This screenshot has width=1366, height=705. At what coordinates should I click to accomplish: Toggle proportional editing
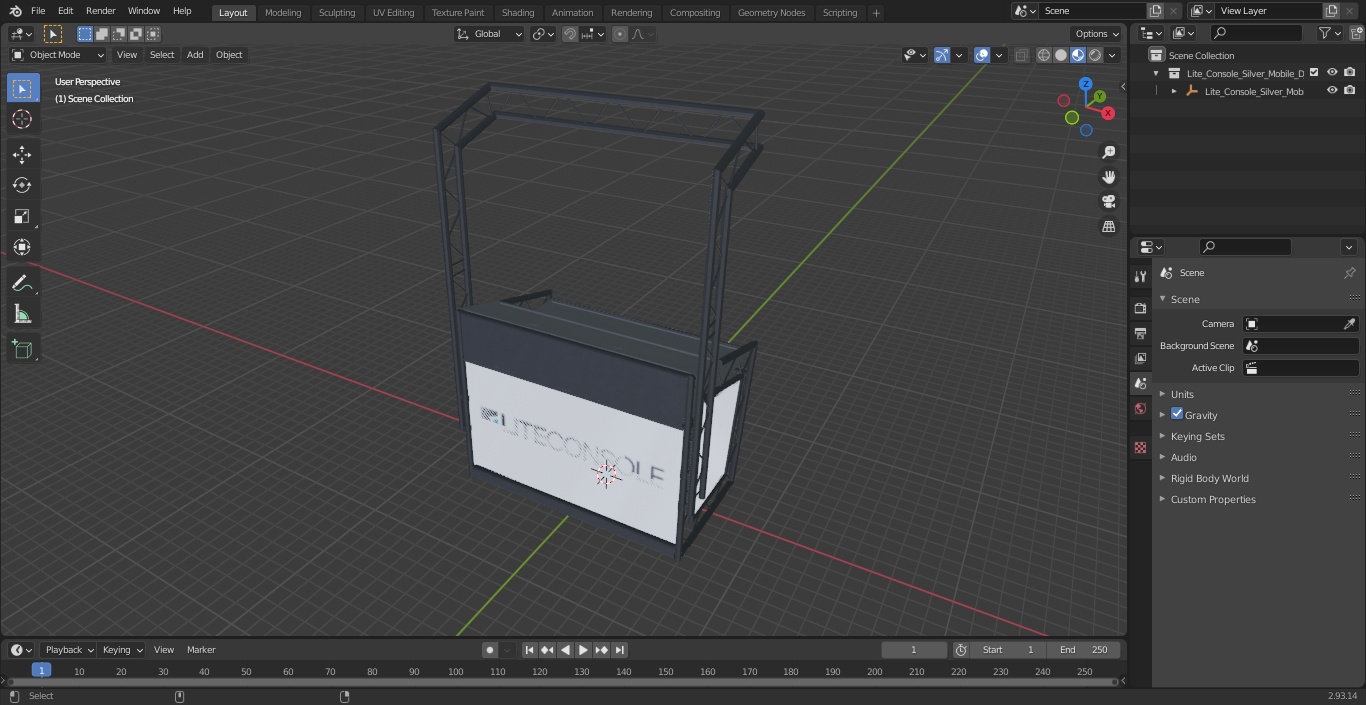pos(620,34)
